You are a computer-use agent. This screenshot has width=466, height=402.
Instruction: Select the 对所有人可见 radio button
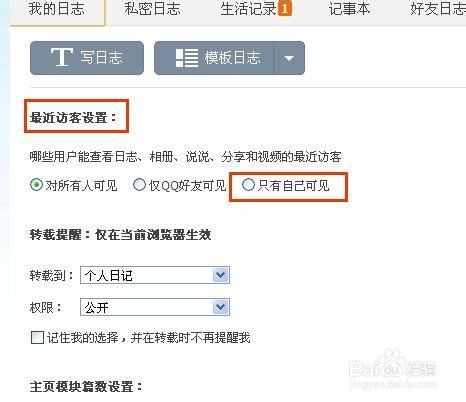(x=36, y=185)
